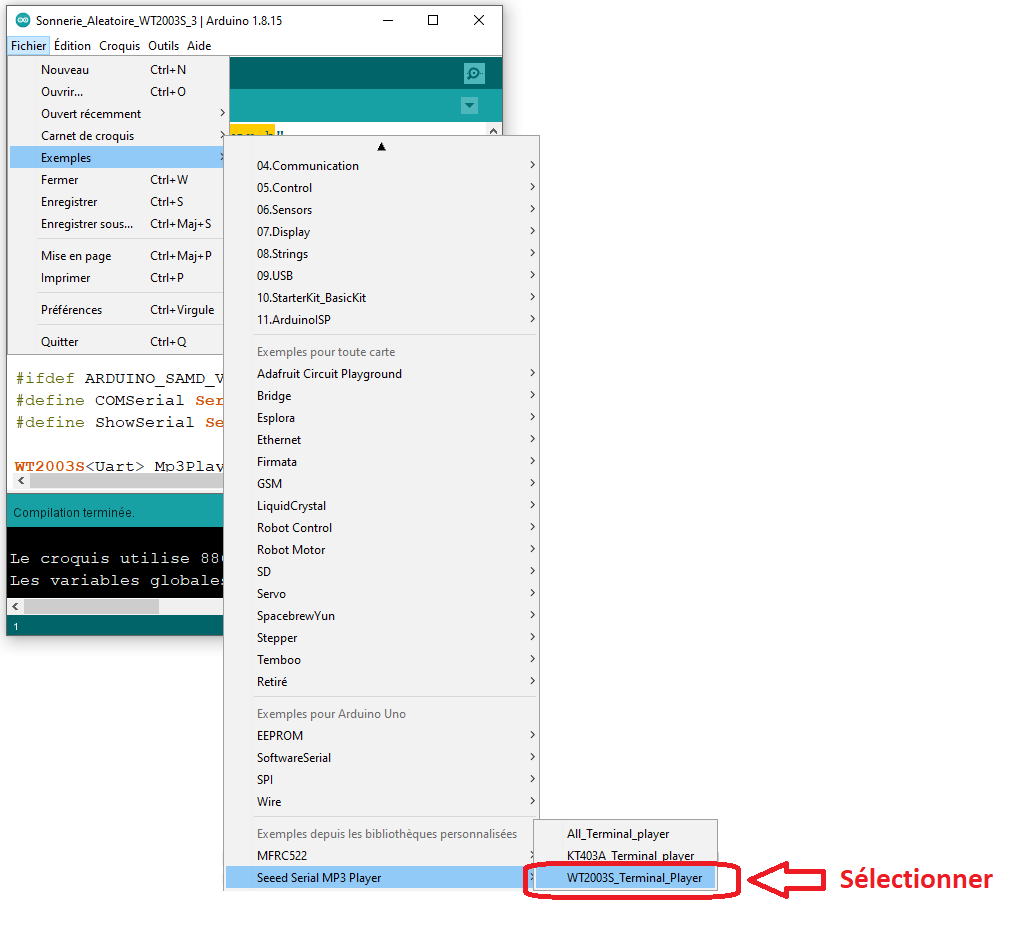Click the up arrow at the examples list top
The height and width of the screenshot is (928, 1024).
click(381, 147)
